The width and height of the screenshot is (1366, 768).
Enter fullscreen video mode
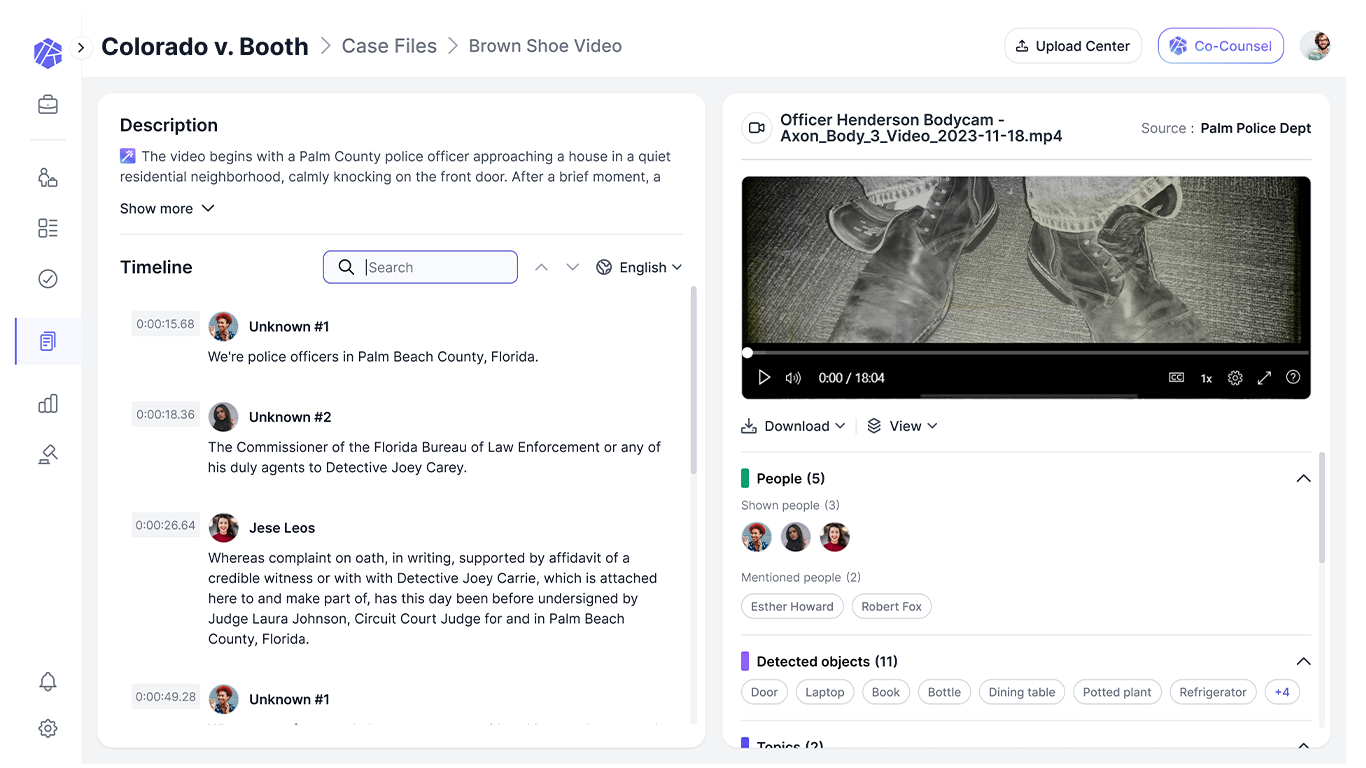pyautogui.click(x=1264, y=378)
